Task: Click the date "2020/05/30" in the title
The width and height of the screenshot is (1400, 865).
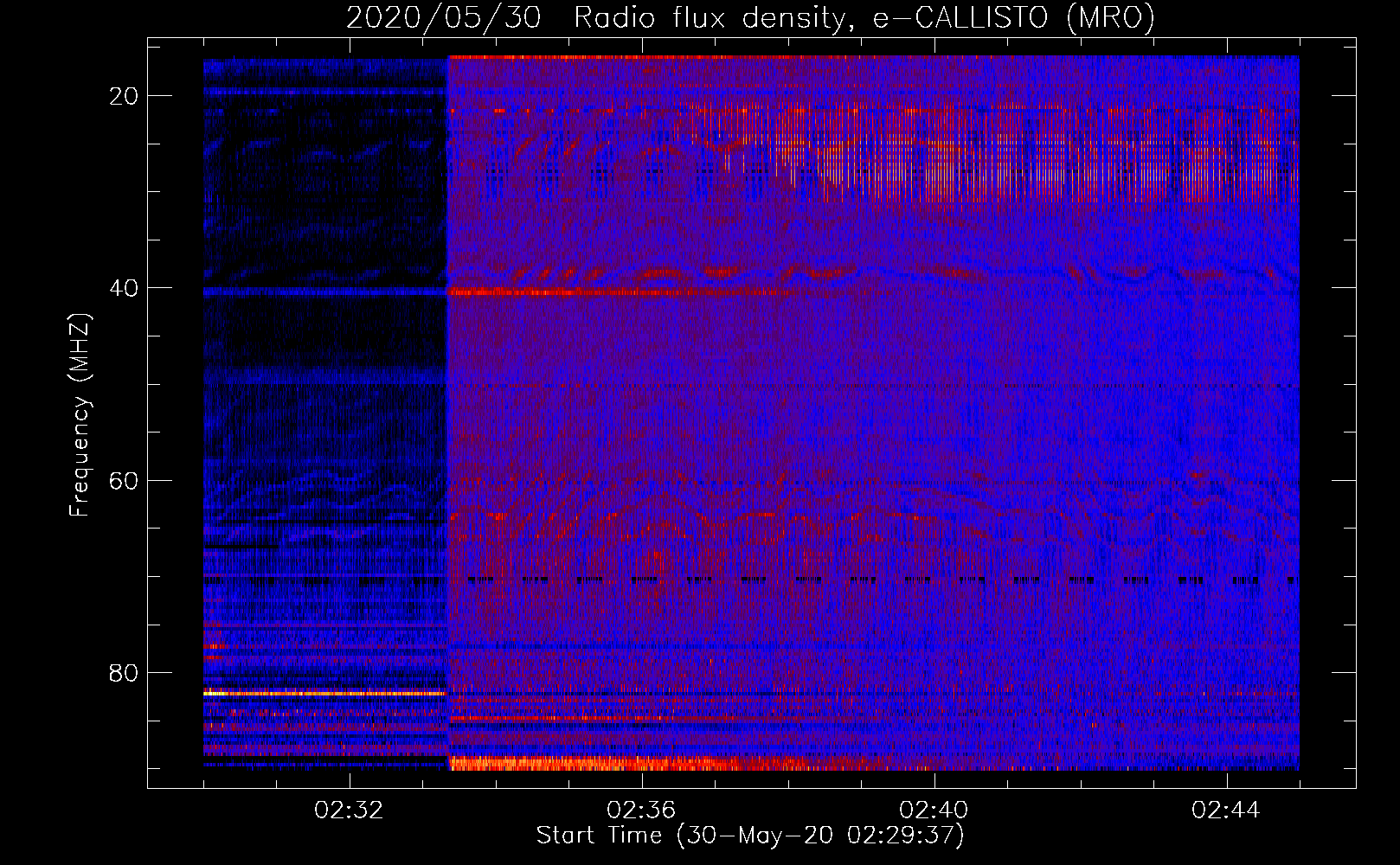Action: coord(444,18)
